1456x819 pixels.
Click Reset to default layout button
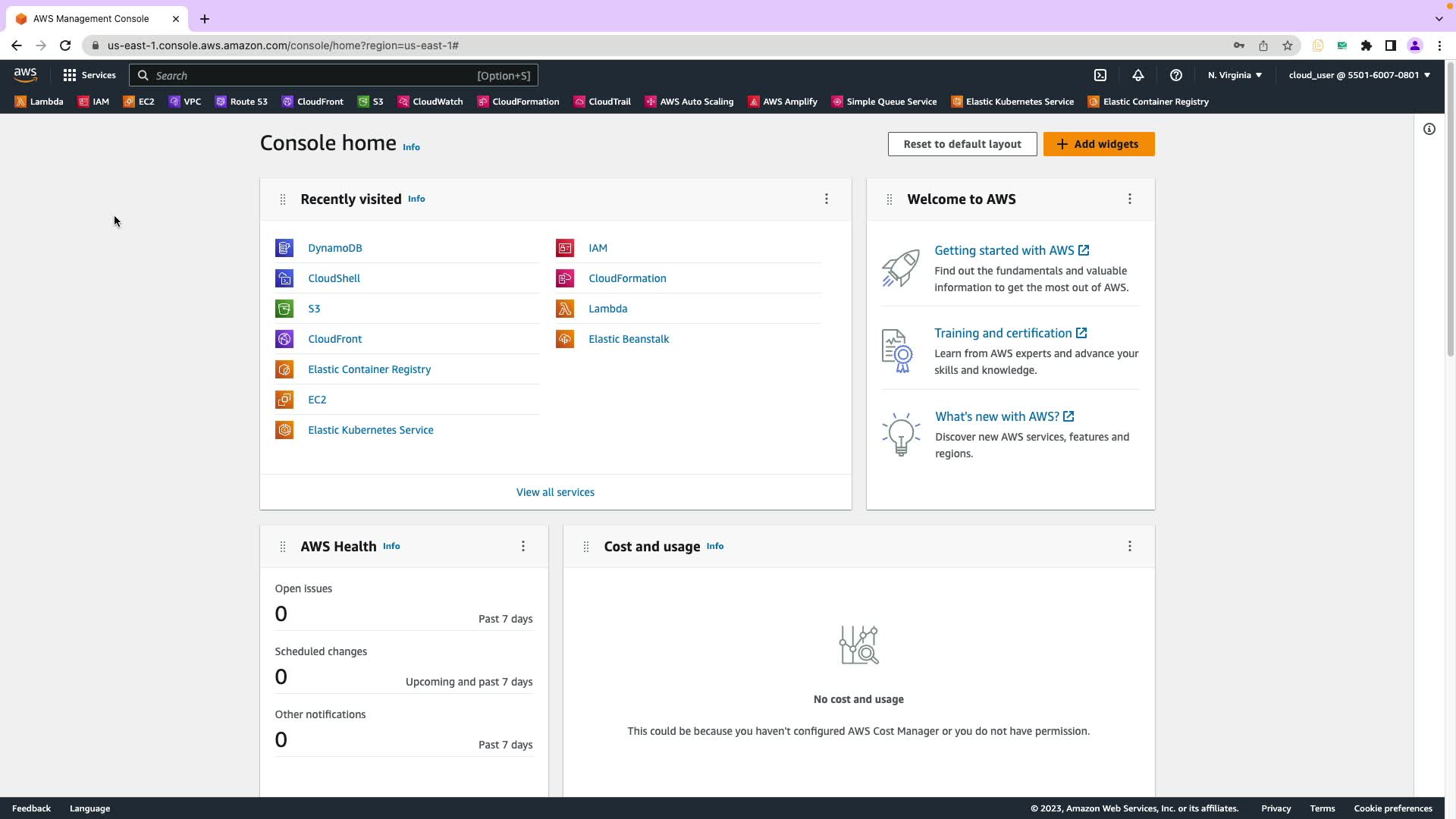962,144
